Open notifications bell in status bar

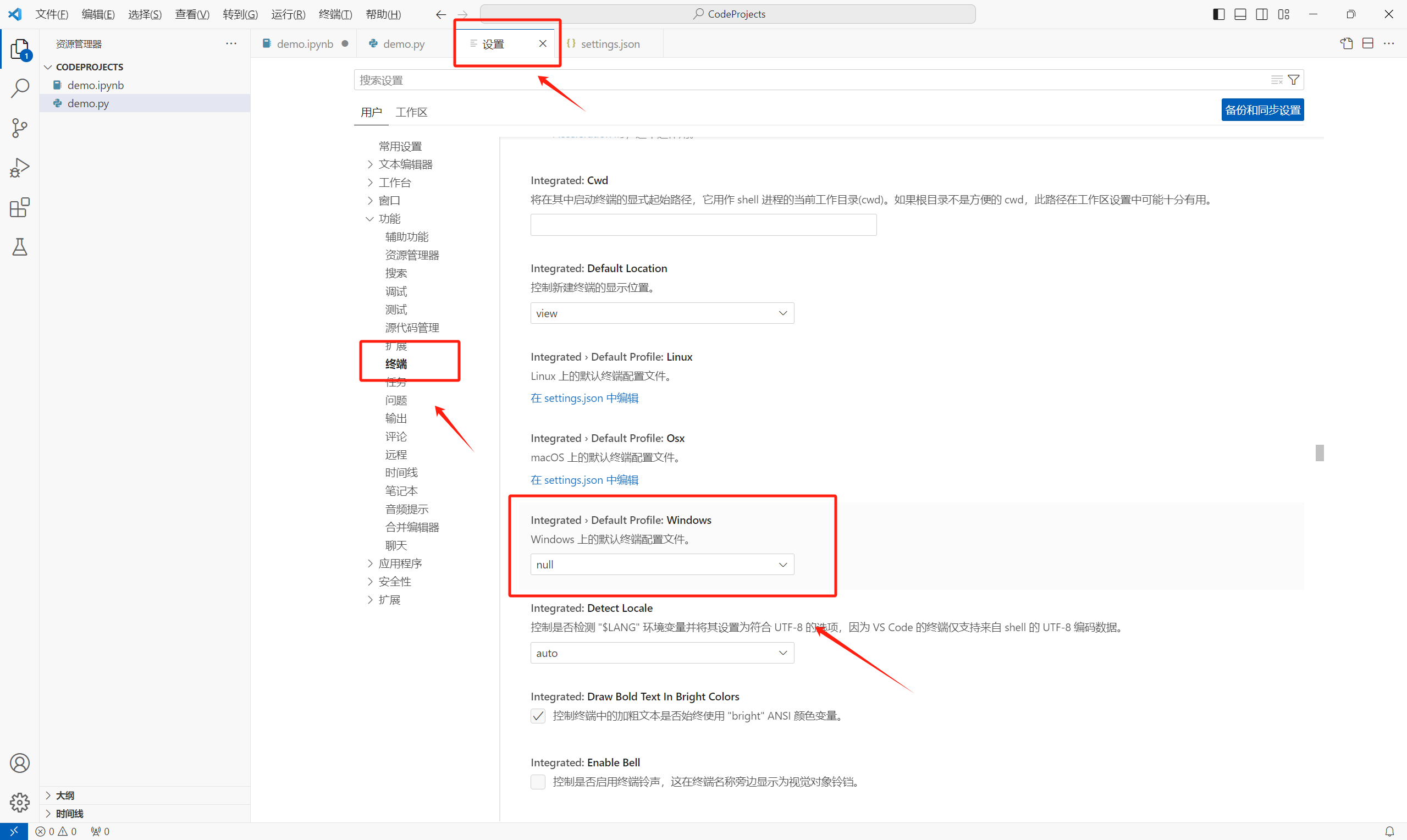pyautogui.click(x=1389, y=832)
